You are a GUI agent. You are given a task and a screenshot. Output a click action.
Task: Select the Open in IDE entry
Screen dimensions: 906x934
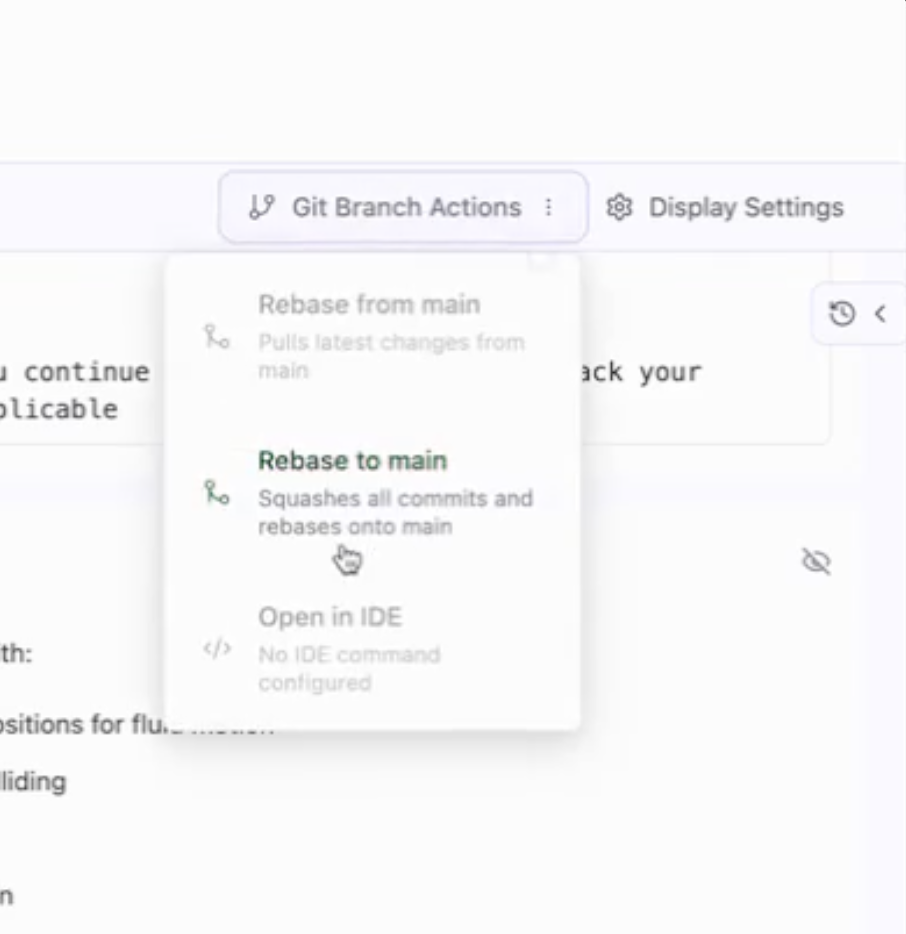[330, 617]
